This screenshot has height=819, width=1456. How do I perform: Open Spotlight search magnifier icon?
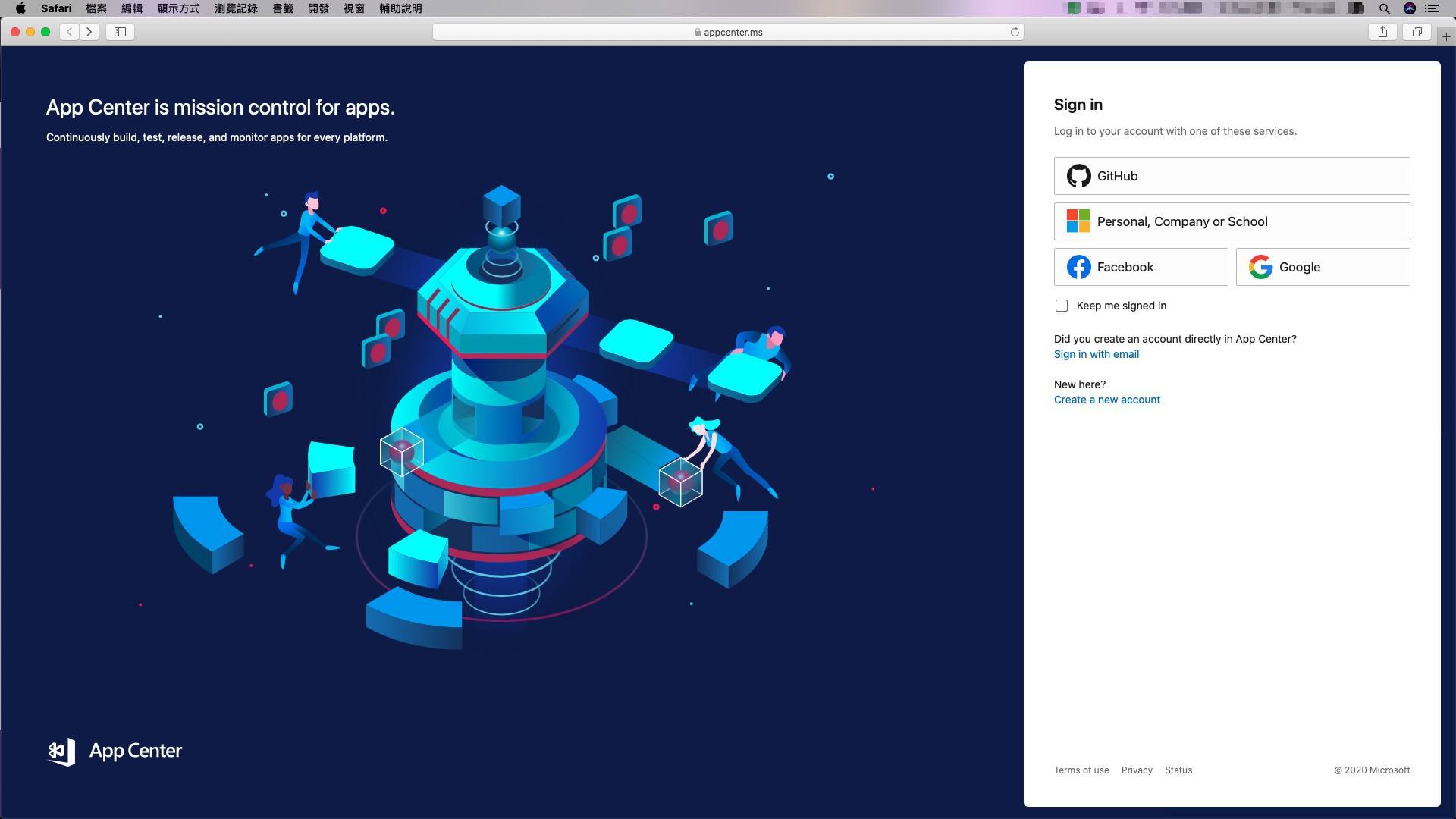click(1384, 8)
